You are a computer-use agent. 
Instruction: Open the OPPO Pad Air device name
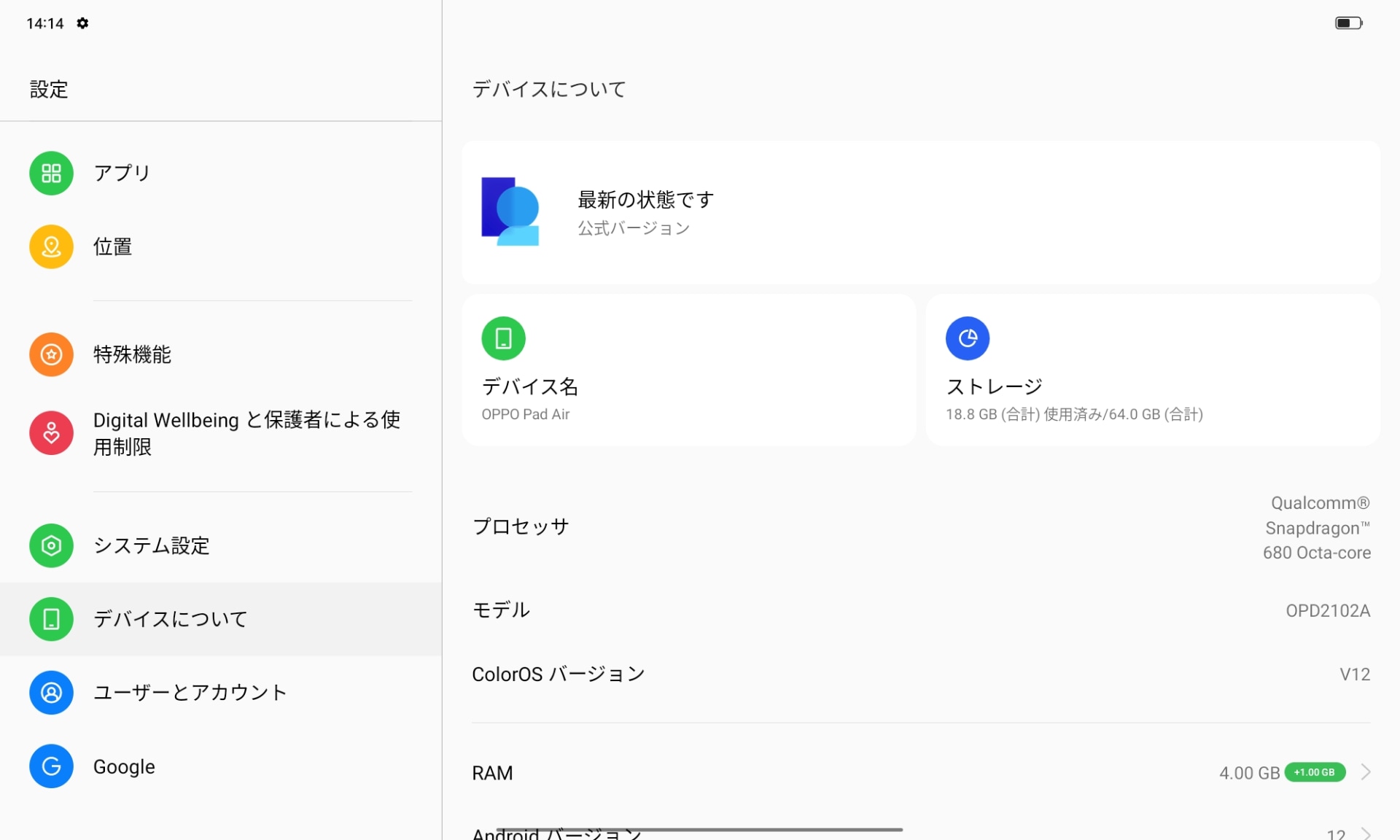point(525,414)
